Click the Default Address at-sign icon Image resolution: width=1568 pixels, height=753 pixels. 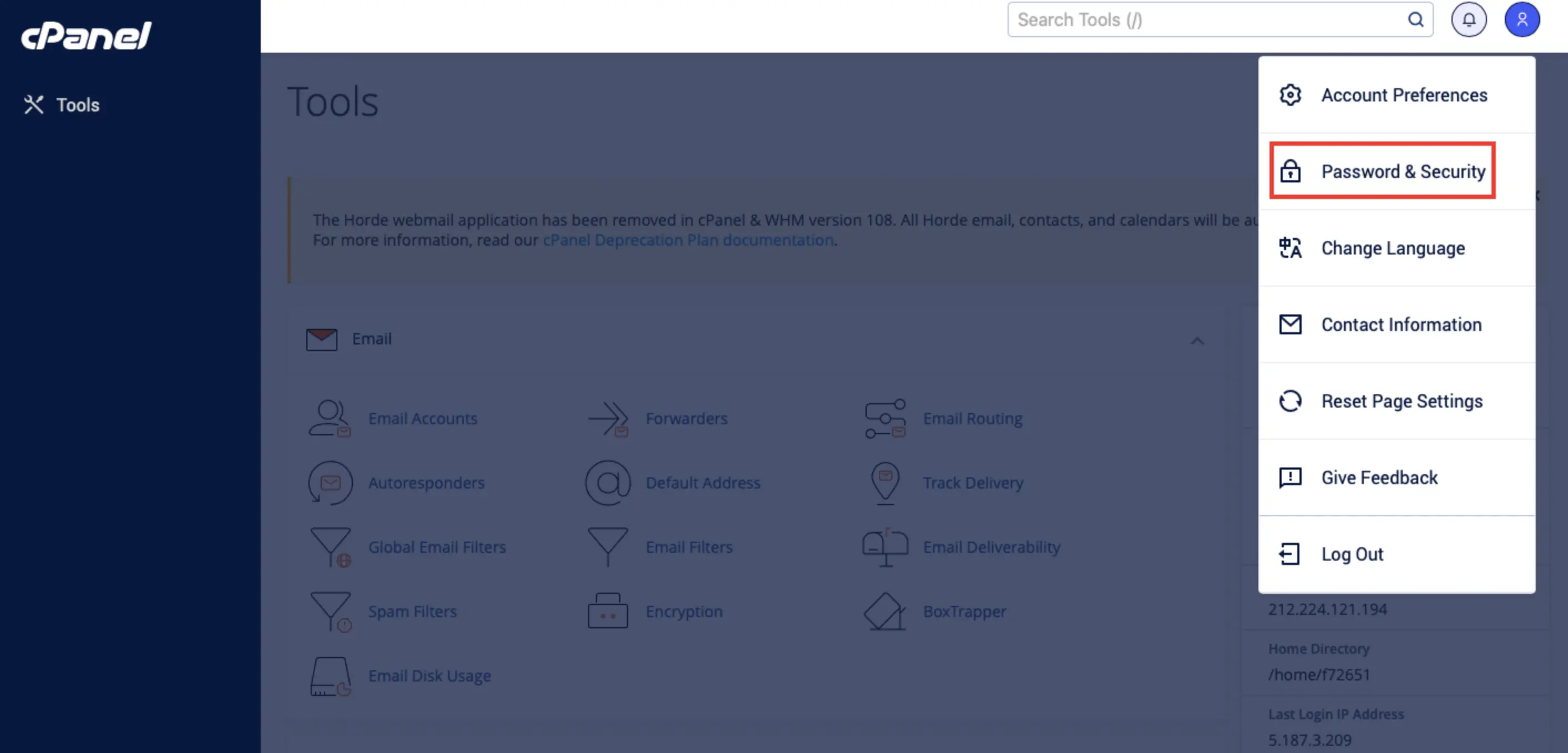coord(608,483)
